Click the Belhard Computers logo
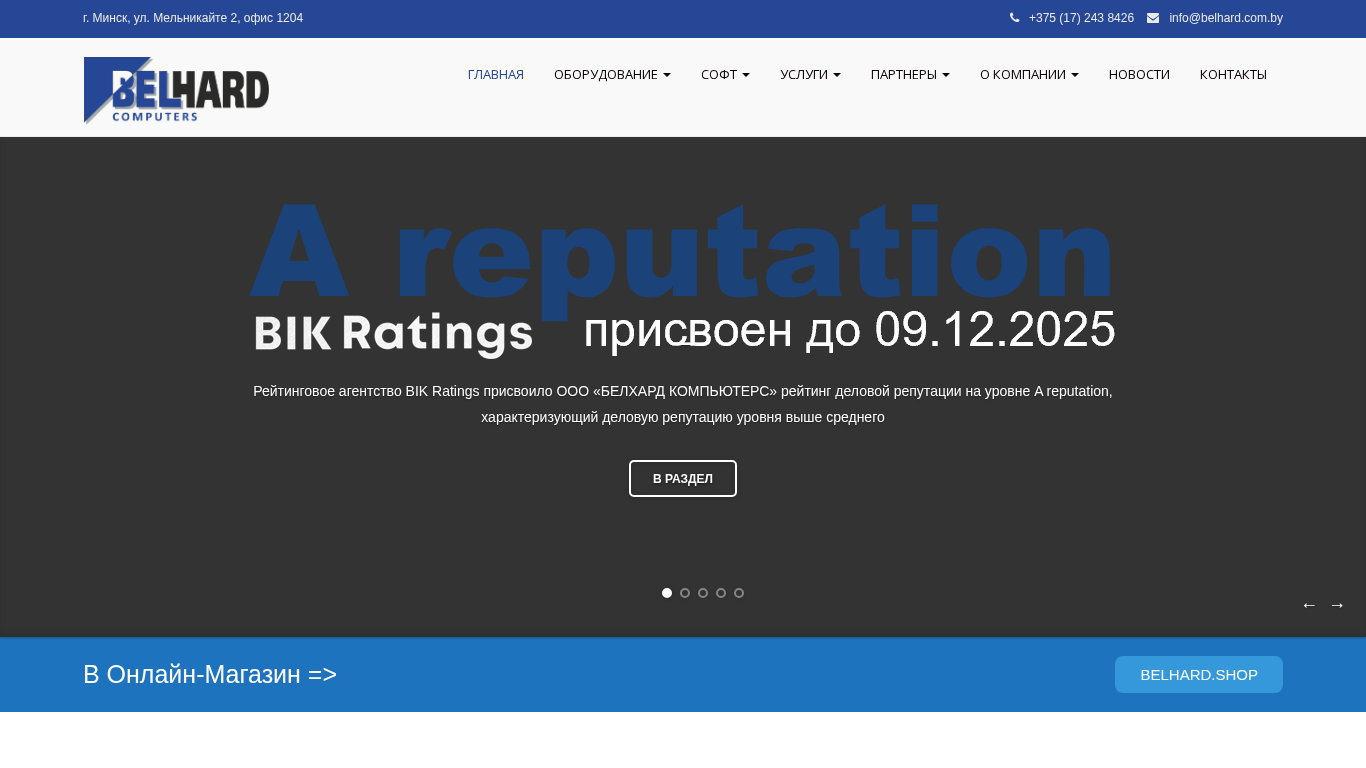 click(176, 90)
